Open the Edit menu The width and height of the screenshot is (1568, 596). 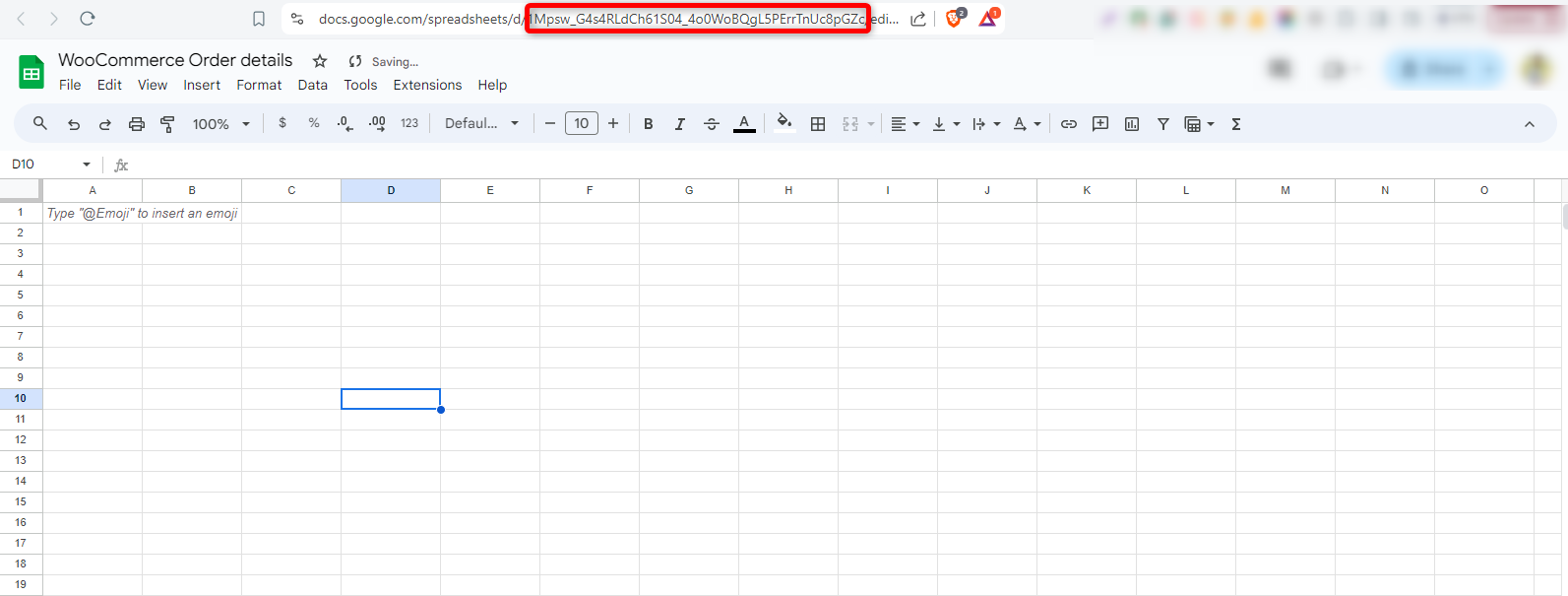coord(109,85)
